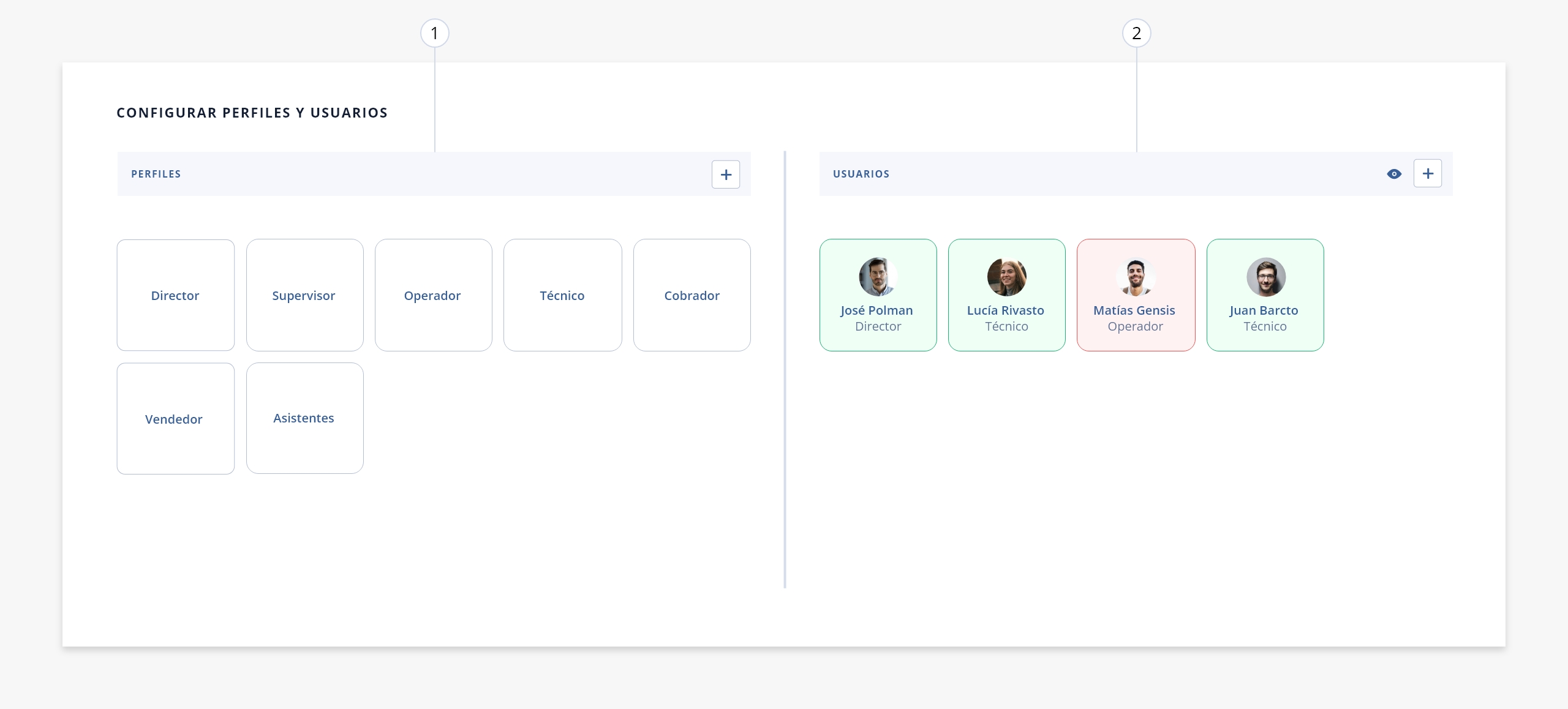Select the Supervisor profile card
Viewport: 1568px width, 709px height.
(305, 295)
